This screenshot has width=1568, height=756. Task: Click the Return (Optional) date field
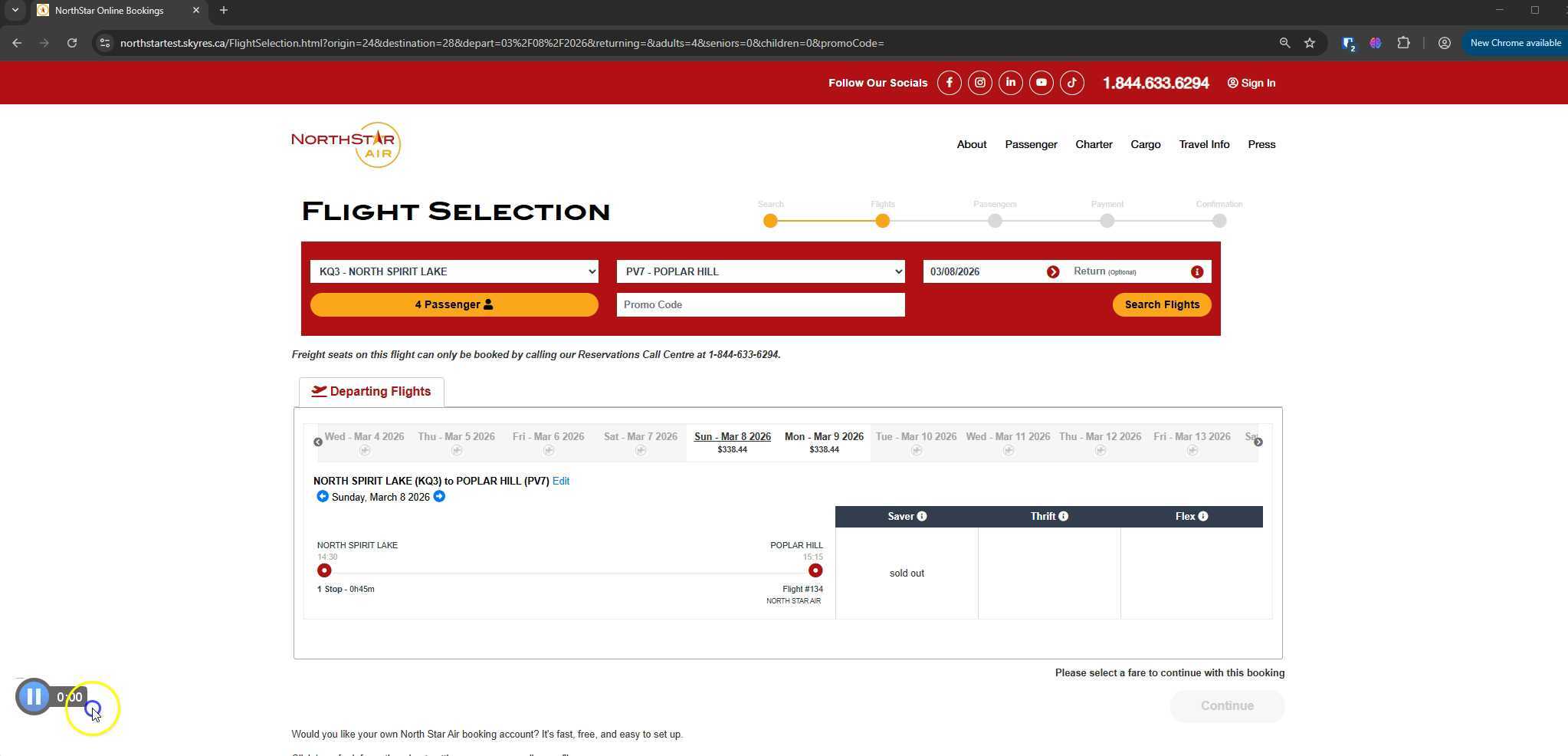click(x=1129, y=272)
